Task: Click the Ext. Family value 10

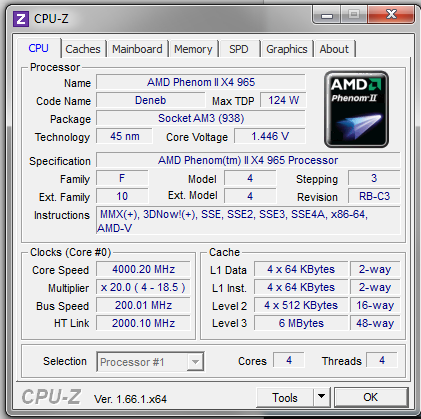Action: point(122,196)
